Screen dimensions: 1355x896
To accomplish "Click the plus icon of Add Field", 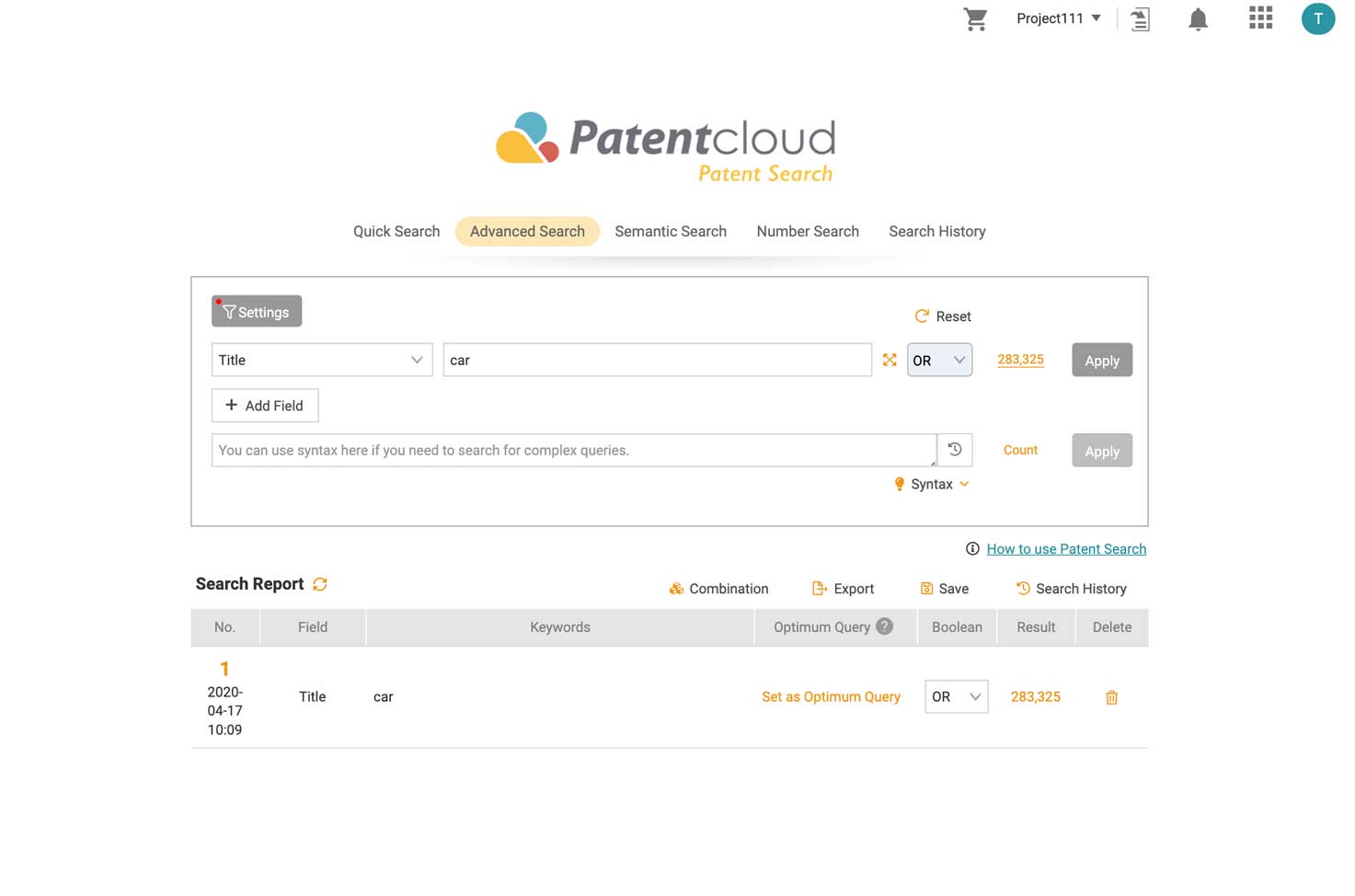I will pos(232,405).
